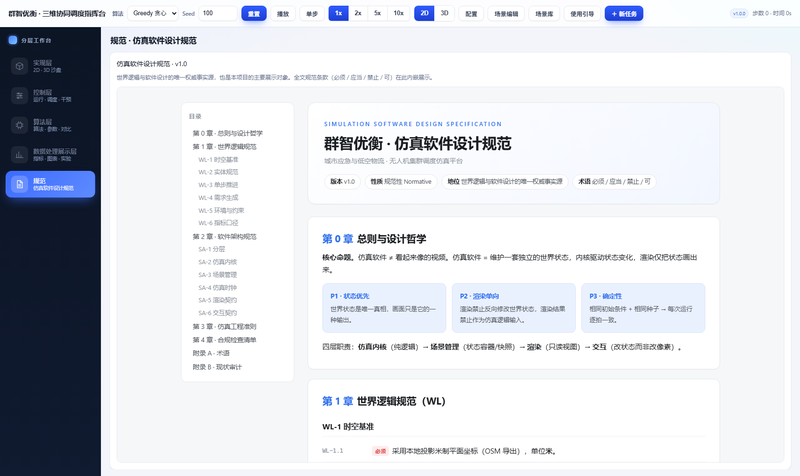Set playback speed to 2x
800x476 pixels.
point(358,13)
